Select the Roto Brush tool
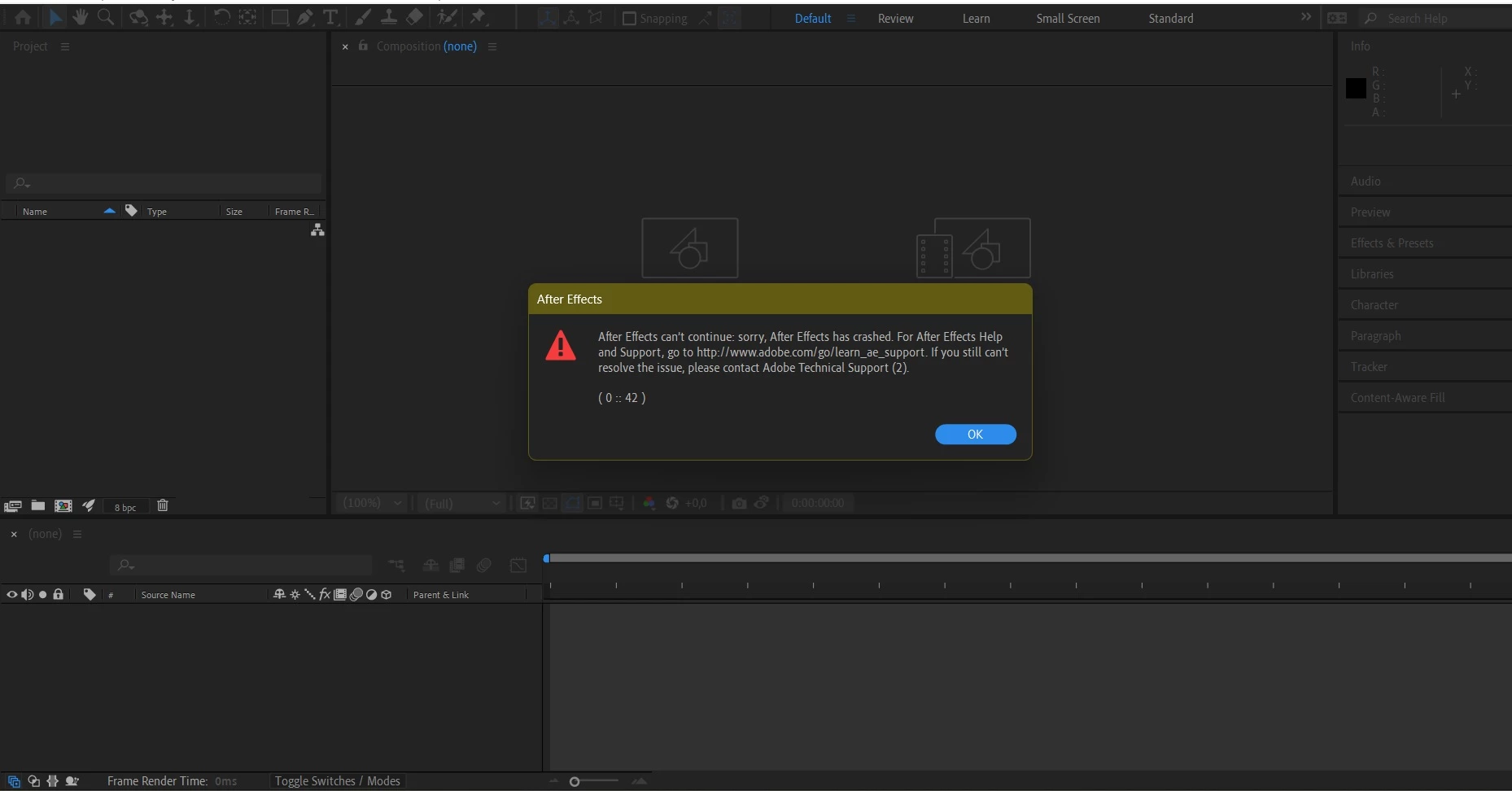This screenshot has width=1512, height=791. 447,17
